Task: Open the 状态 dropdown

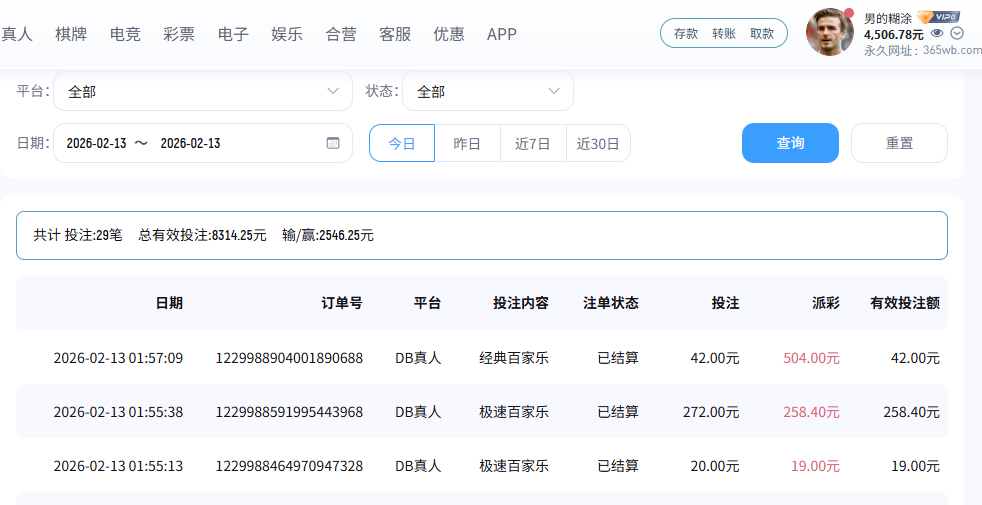Action: coord(487,91)
